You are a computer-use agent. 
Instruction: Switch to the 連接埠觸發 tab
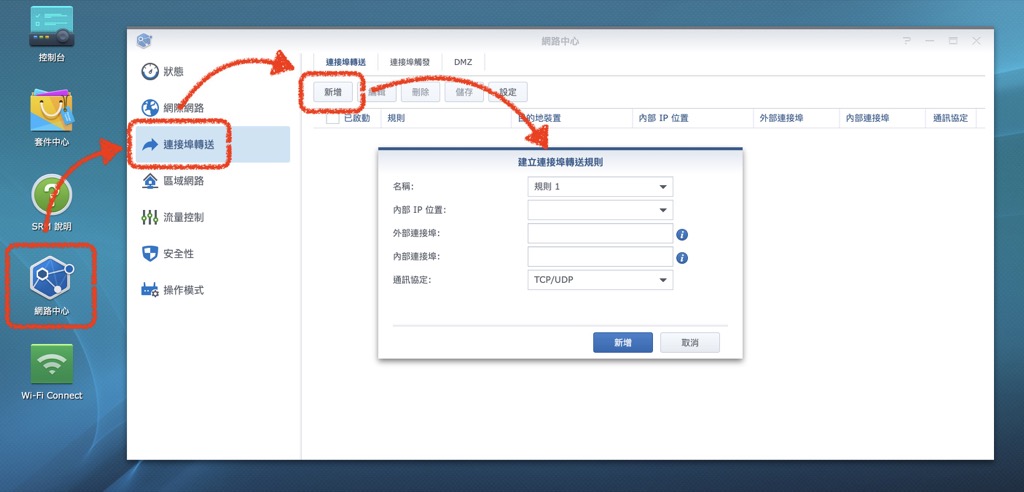point(410,62)
